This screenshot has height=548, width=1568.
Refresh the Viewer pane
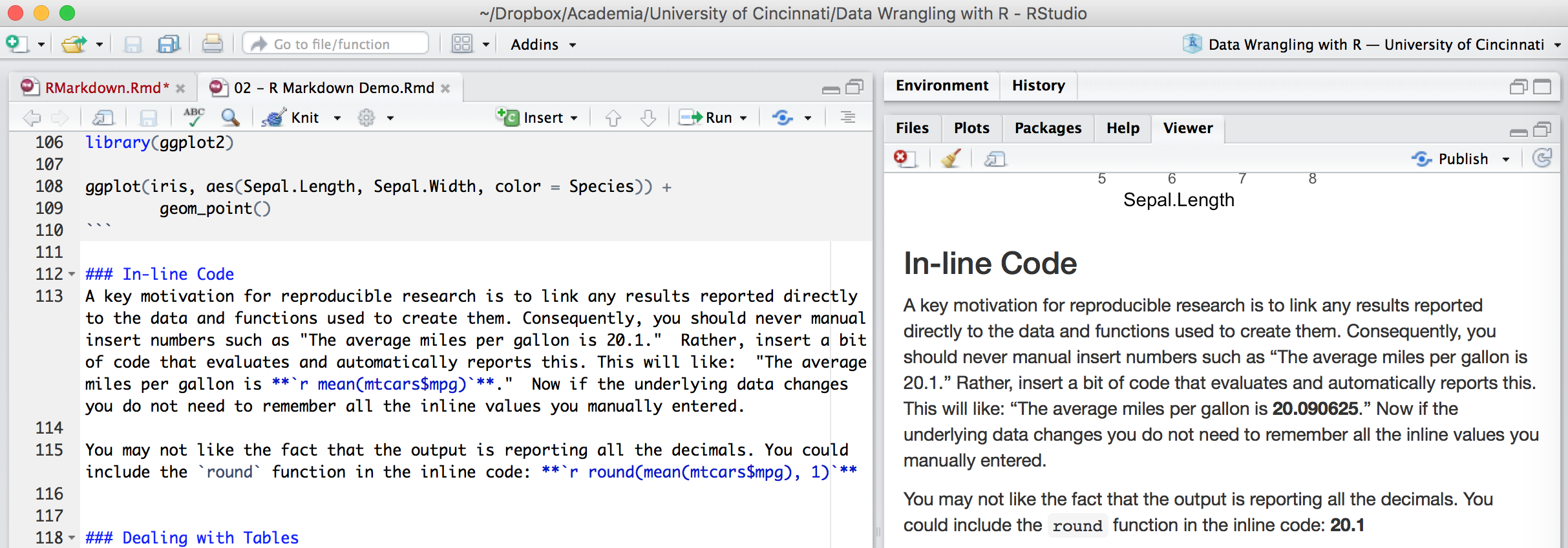(x=1542, y=158)
